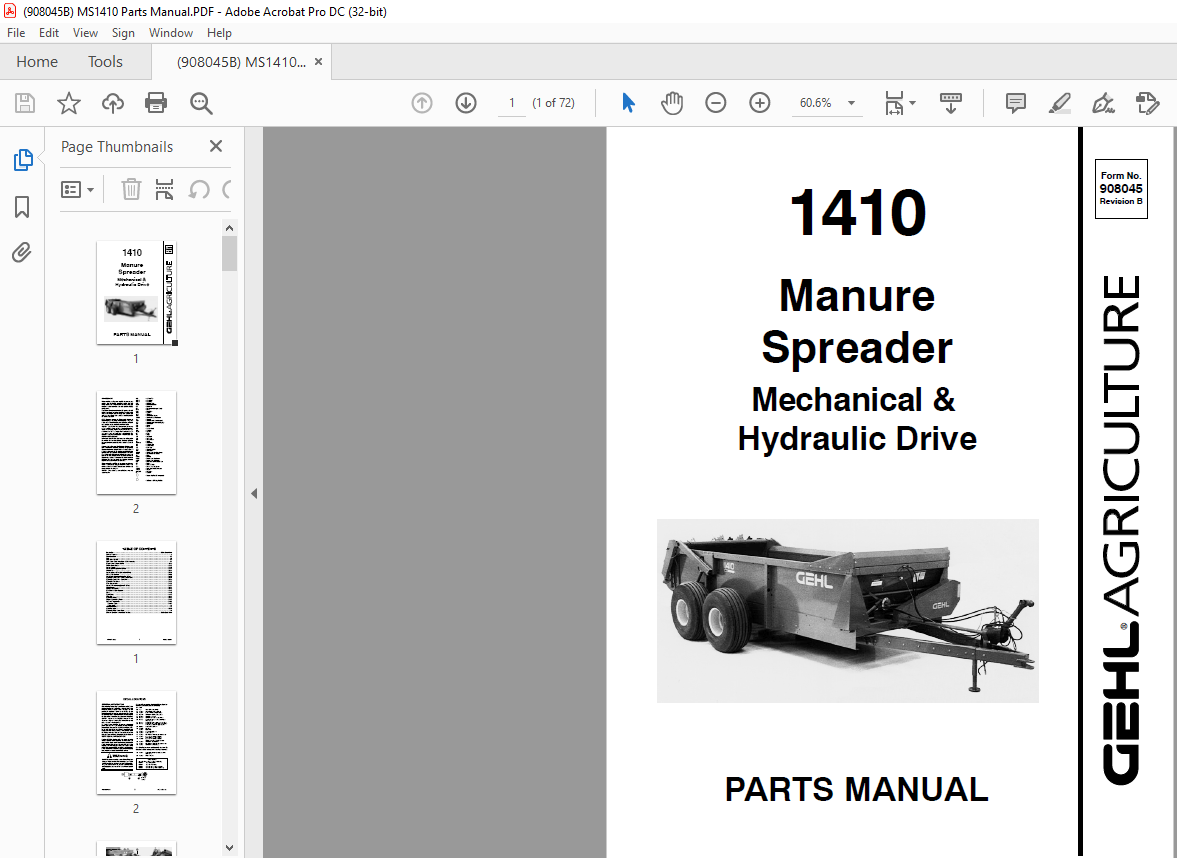Open the Attachments paperclip panel
The width and height of the screenshot is (1177, 858).
tap(22, 252)
